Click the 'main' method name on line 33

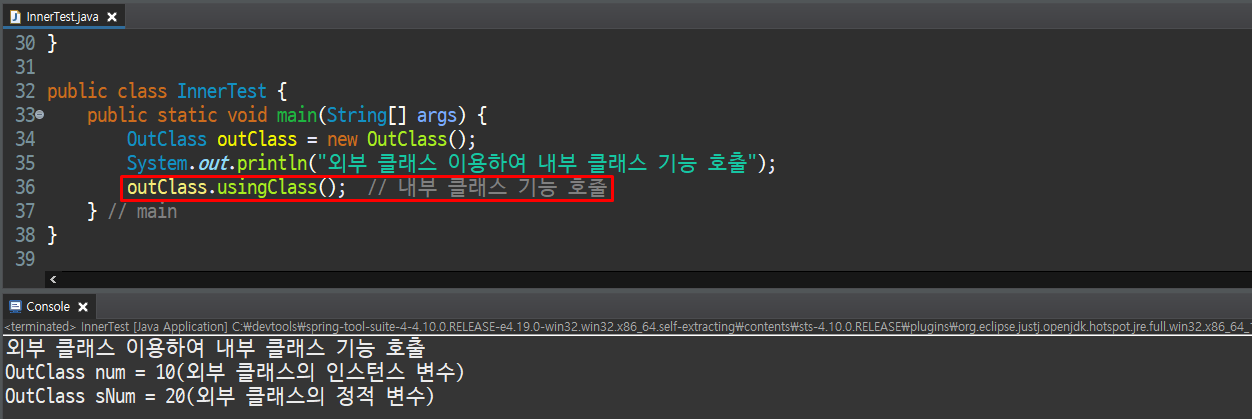coord(296,115)
